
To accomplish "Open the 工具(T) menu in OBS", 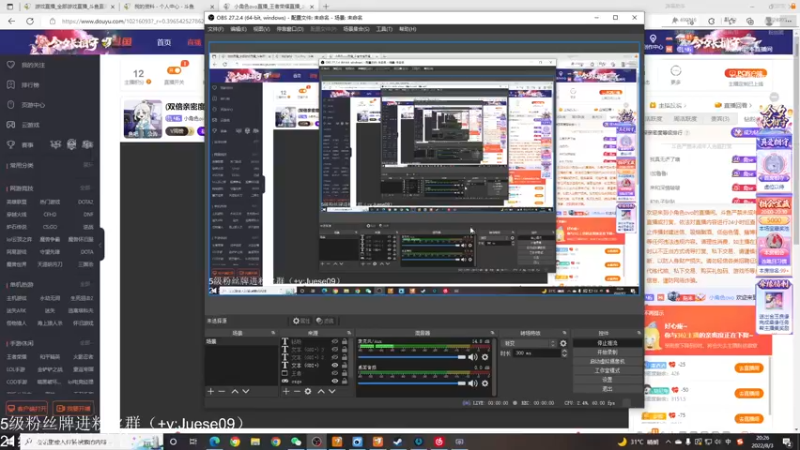I will click(x=384, y=29).
